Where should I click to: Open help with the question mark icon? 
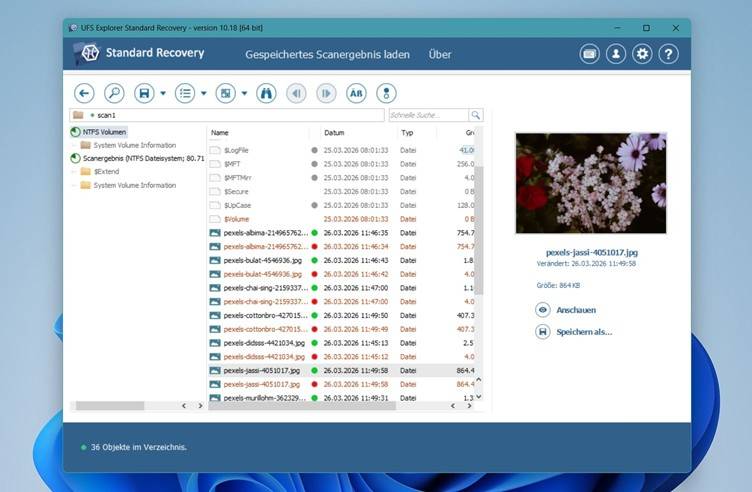point(669,54)
